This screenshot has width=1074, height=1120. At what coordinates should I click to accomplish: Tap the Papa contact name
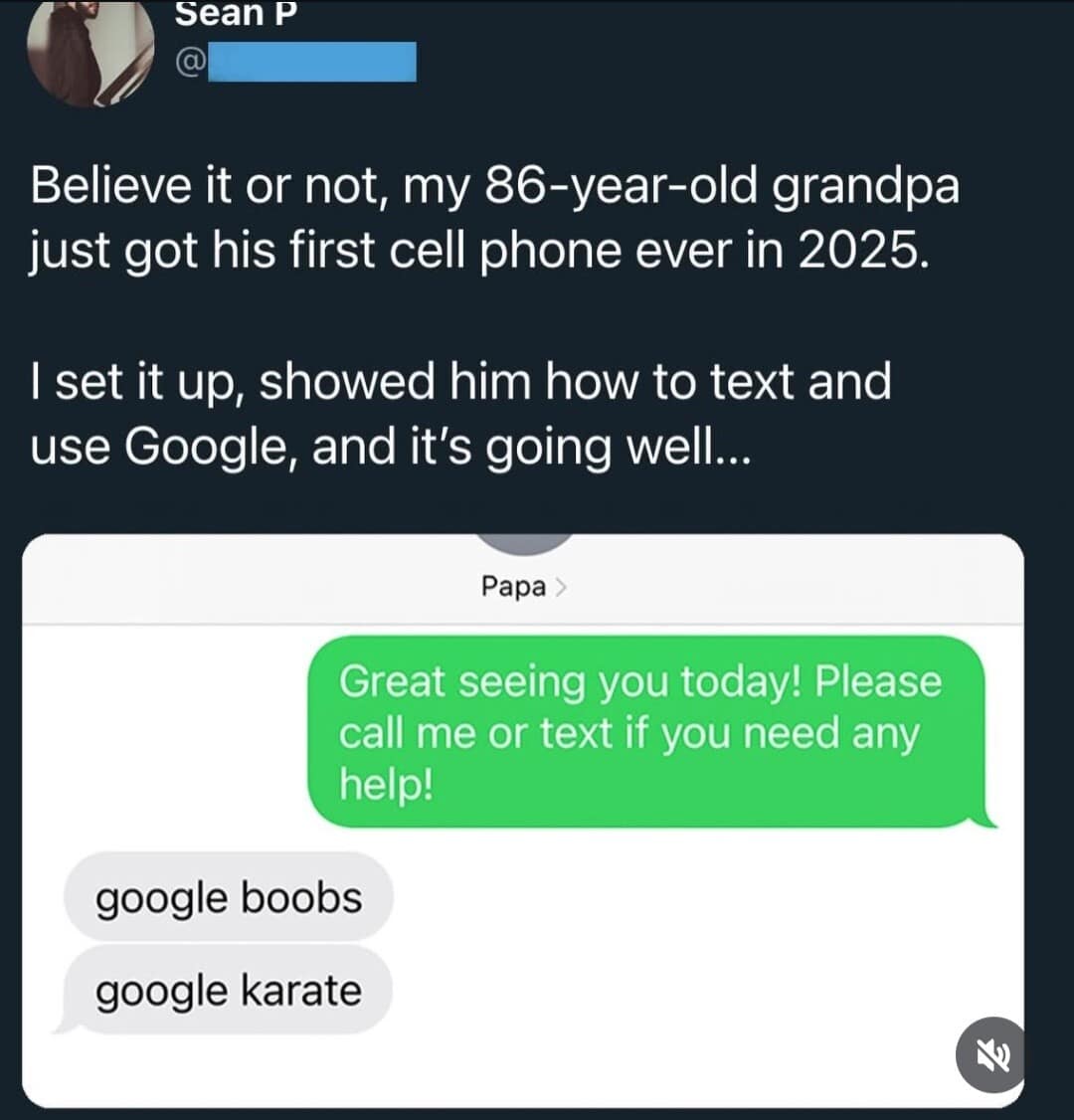513,587
